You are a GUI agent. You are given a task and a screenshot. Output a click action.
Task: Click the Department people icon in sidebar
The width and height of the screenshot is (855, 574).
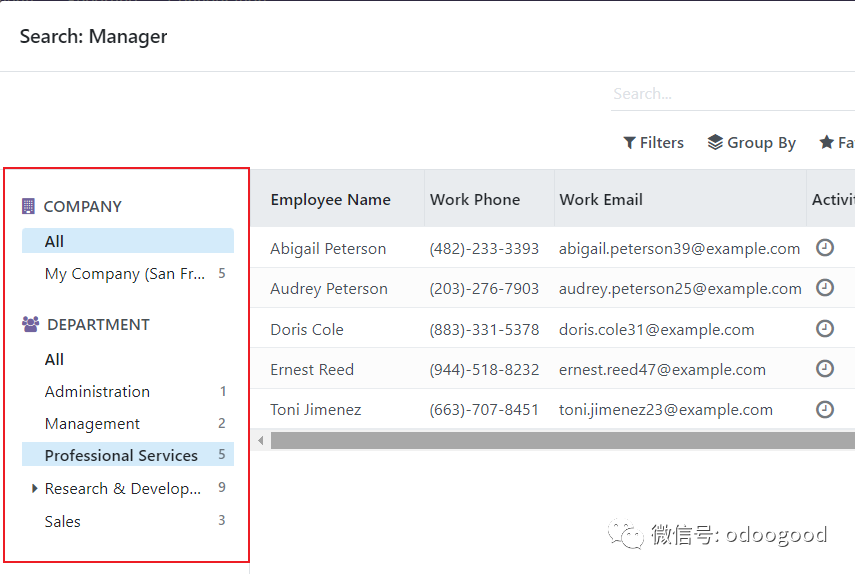[30, 324]
